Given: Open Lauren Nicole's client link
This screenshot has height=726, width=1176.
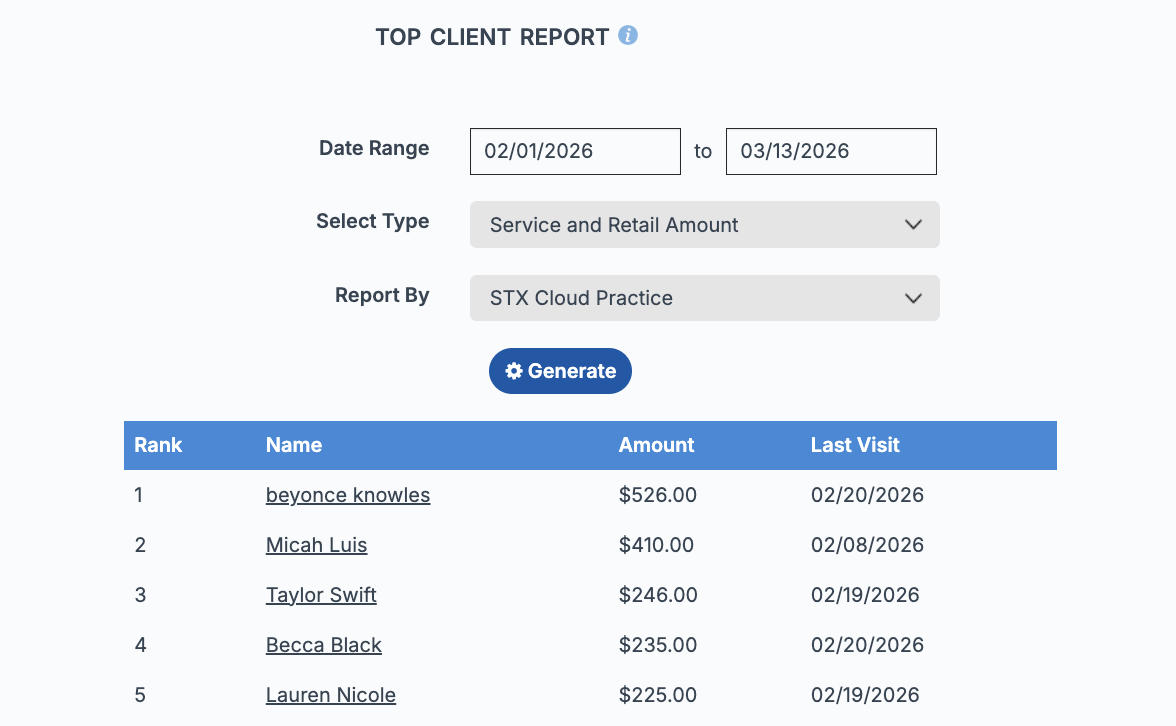Looking at the screenshot, I should tap(331, 695).
